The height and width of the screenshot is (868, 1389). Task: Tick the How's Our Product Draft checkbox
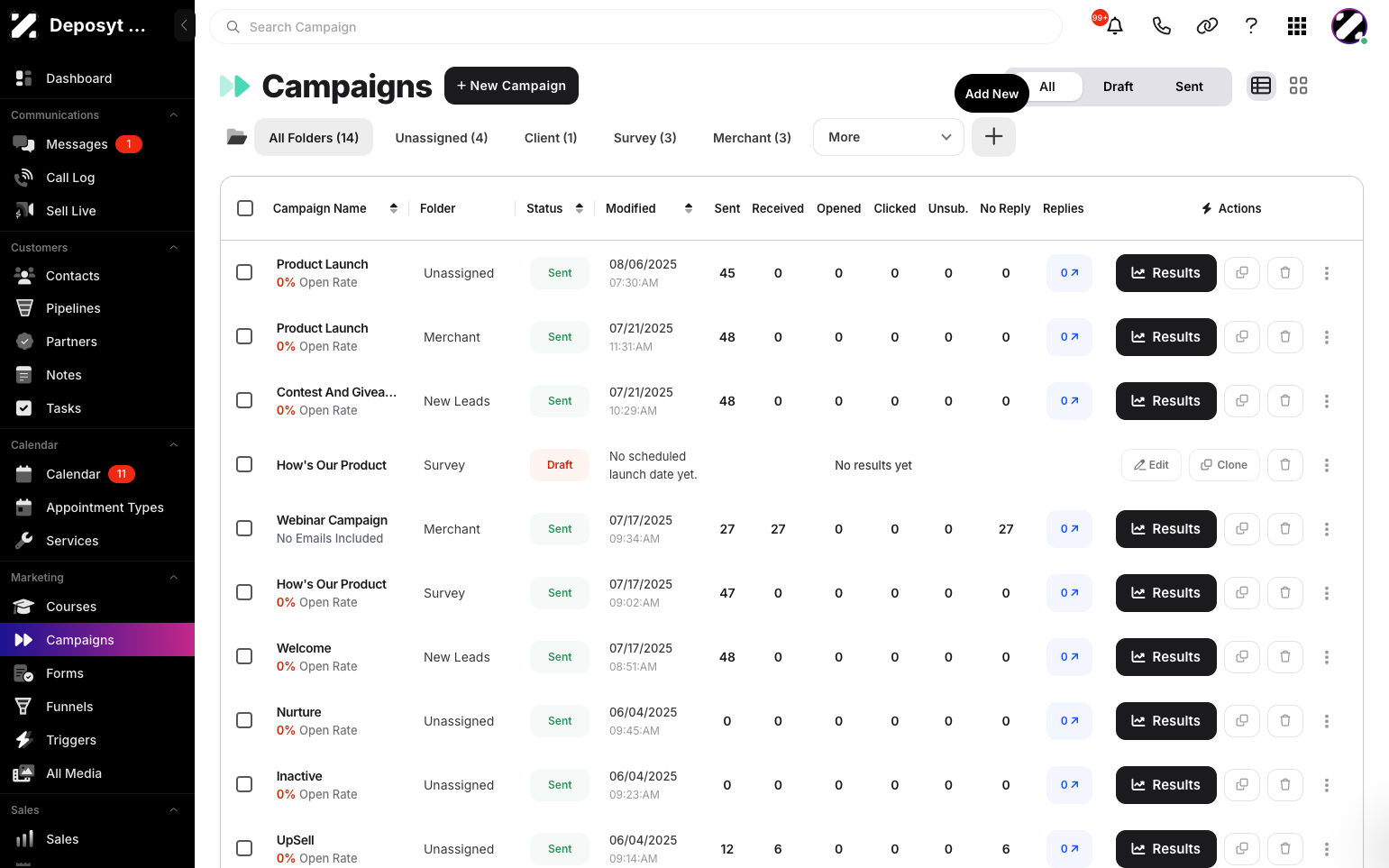click(244, 464)
